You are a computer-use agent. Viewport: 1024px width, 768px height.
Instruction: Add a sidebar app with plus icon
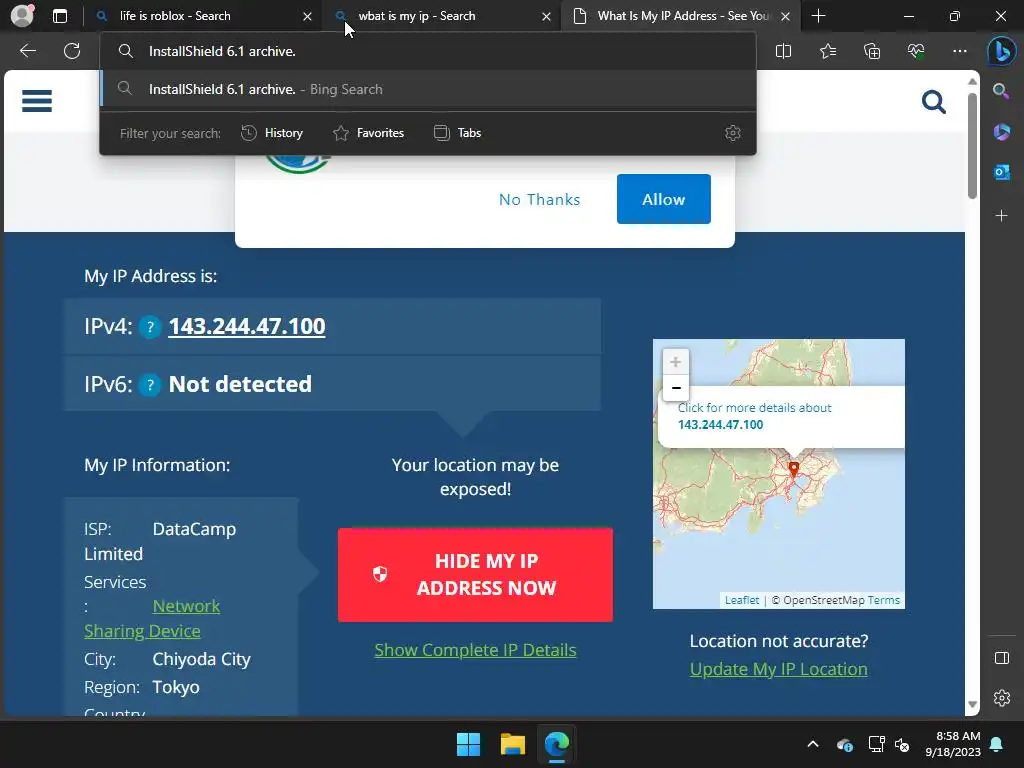(1001, 216)
